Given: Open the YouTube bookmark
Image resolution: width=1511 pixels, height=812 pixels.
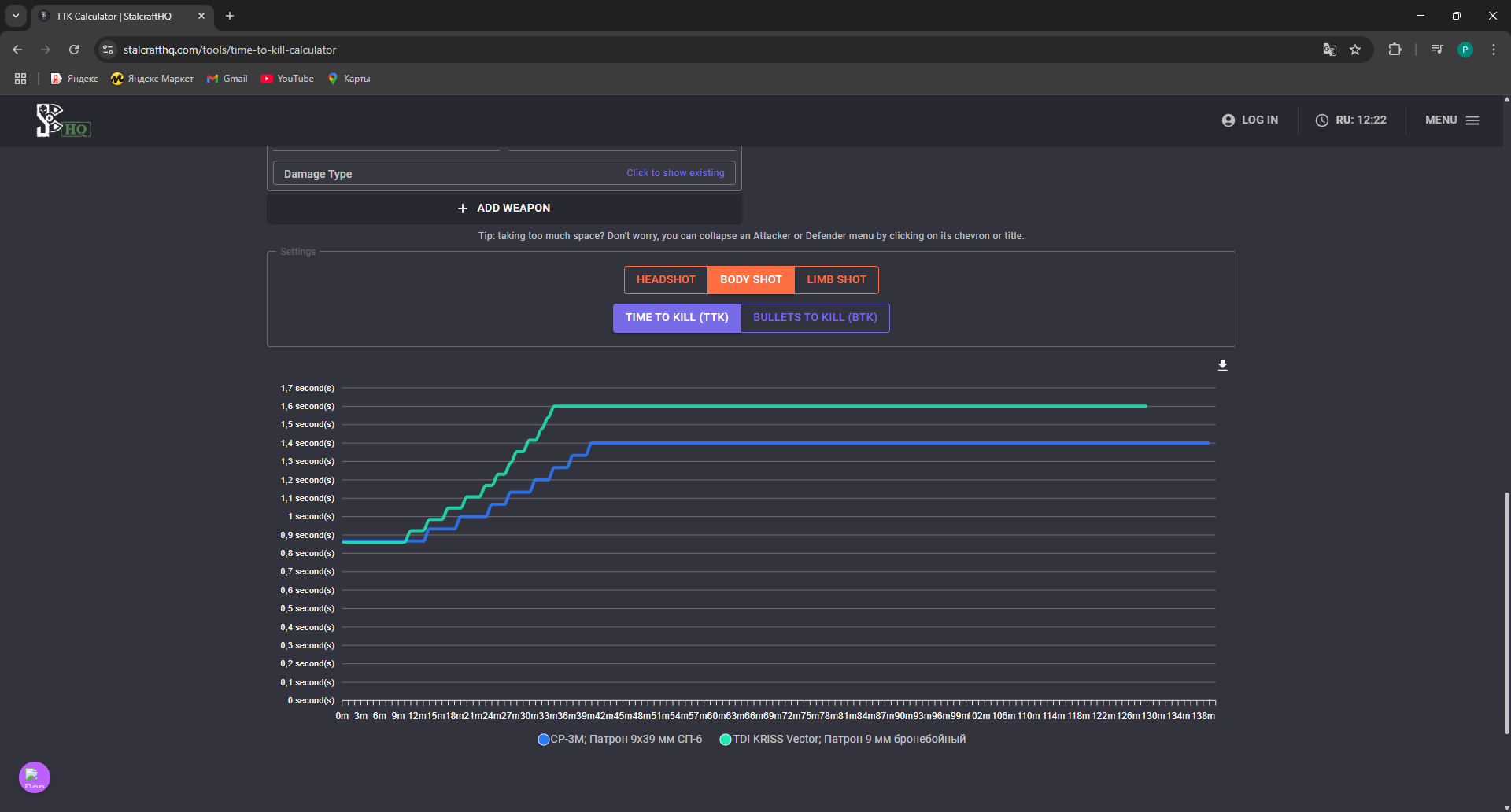Looking at the screenshot, I should [287, 79].
